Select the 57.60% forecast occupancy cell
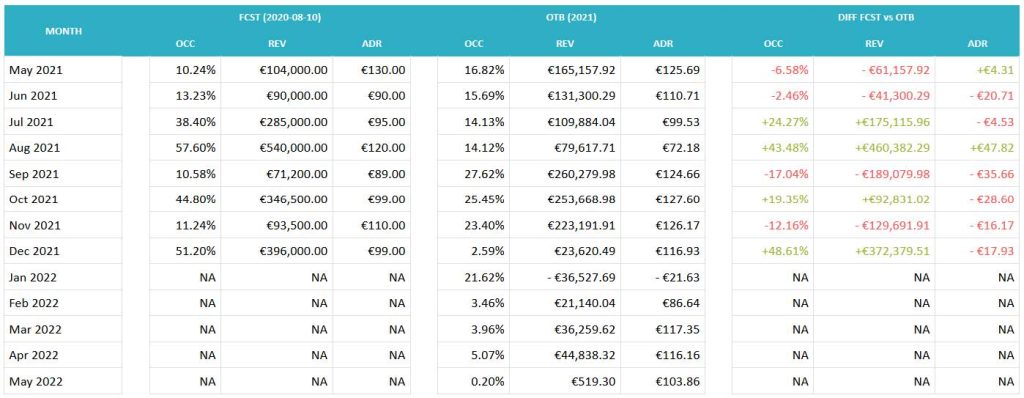The image size is (1024, 398). [x=185, y=148]
